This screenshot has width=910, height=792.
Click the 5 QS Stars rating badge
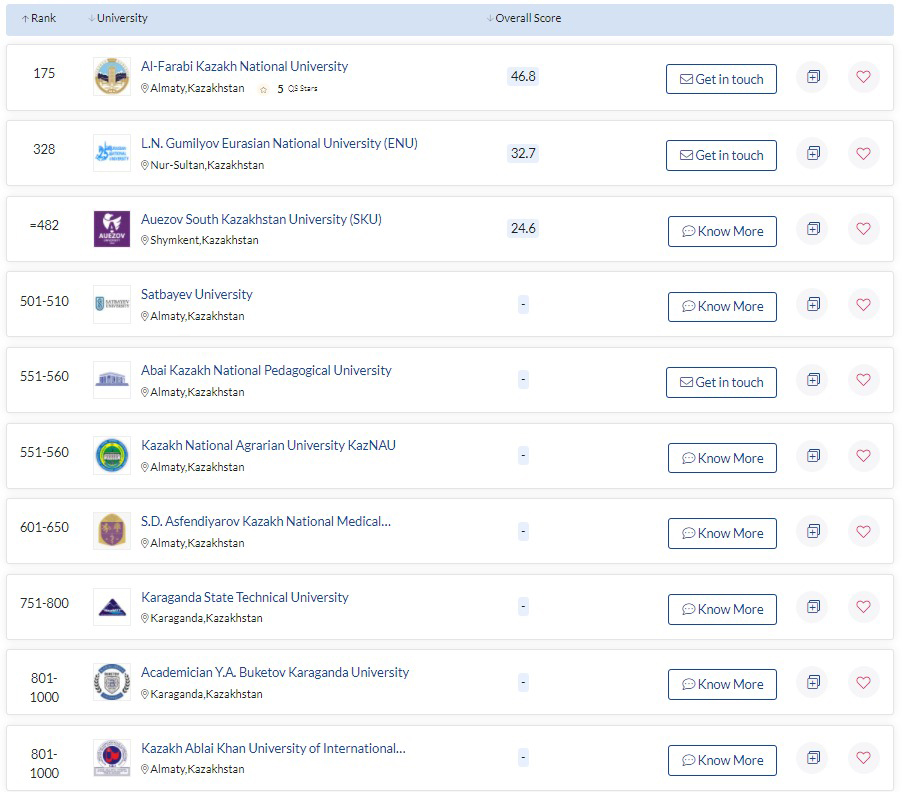point(288,89)
